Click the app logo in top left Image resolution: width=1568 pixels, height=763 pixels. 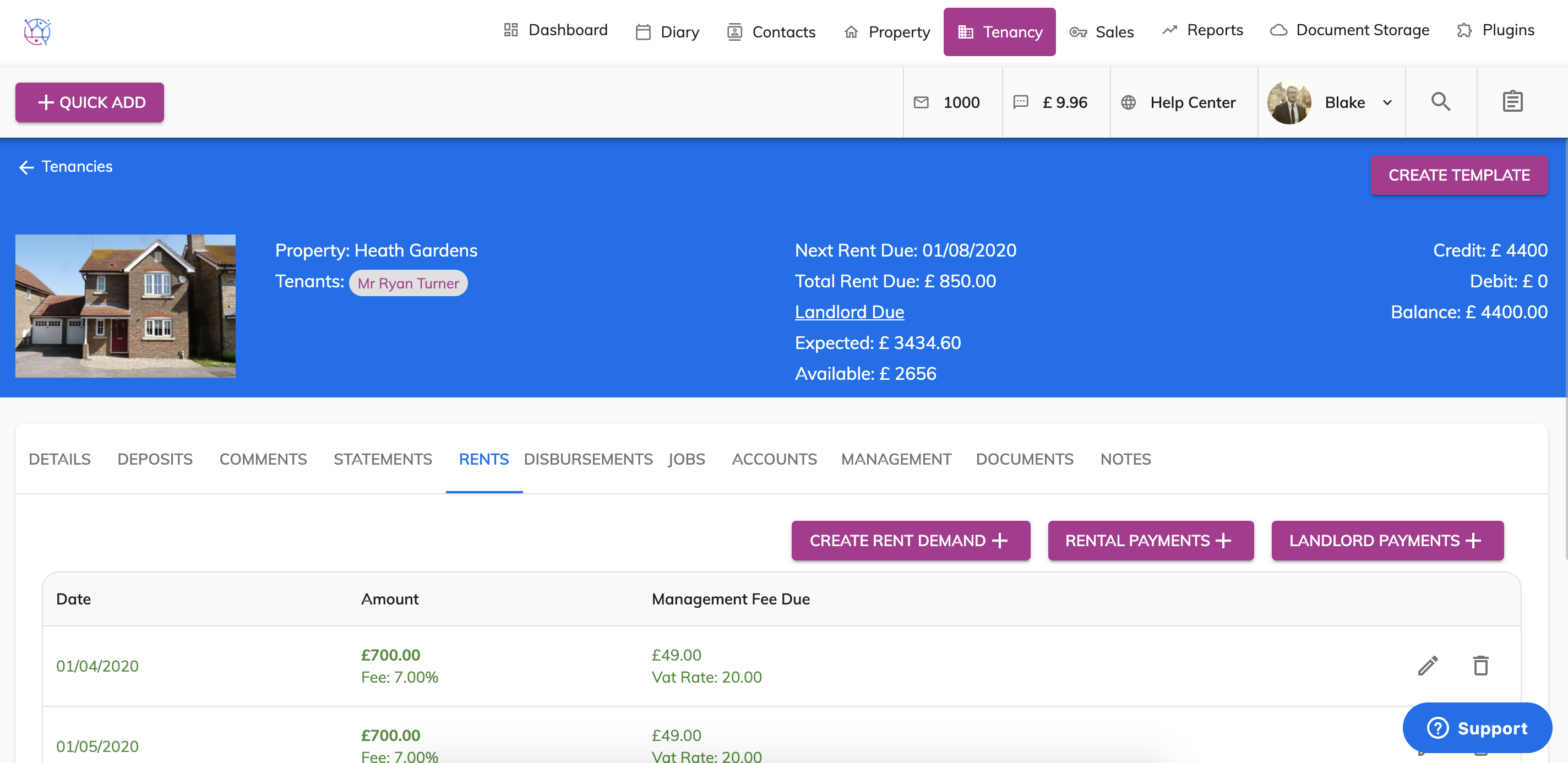click(x=37, y=31)
